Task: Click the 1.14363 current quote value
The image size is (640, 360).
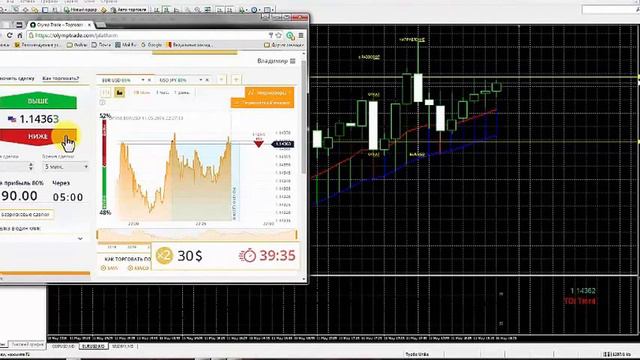Action: tap(39, 119)
